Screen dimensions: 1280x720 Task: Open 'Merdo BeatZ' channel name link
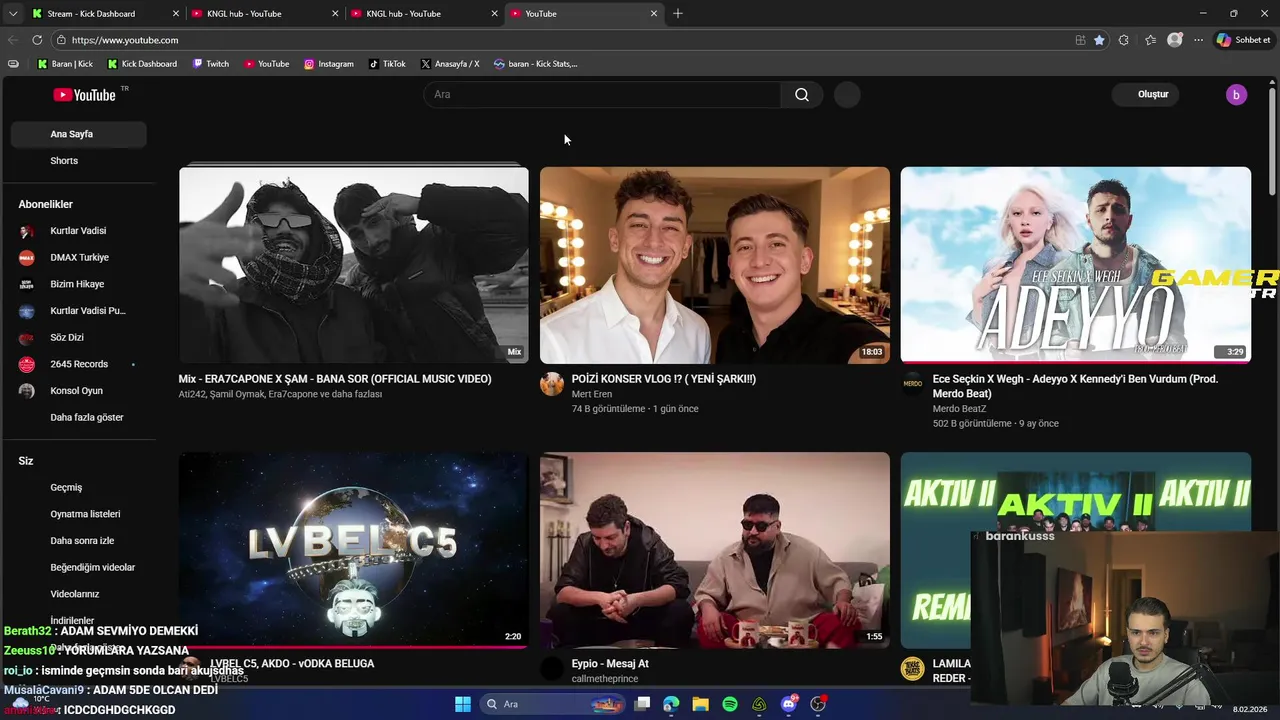pos(960,409)
